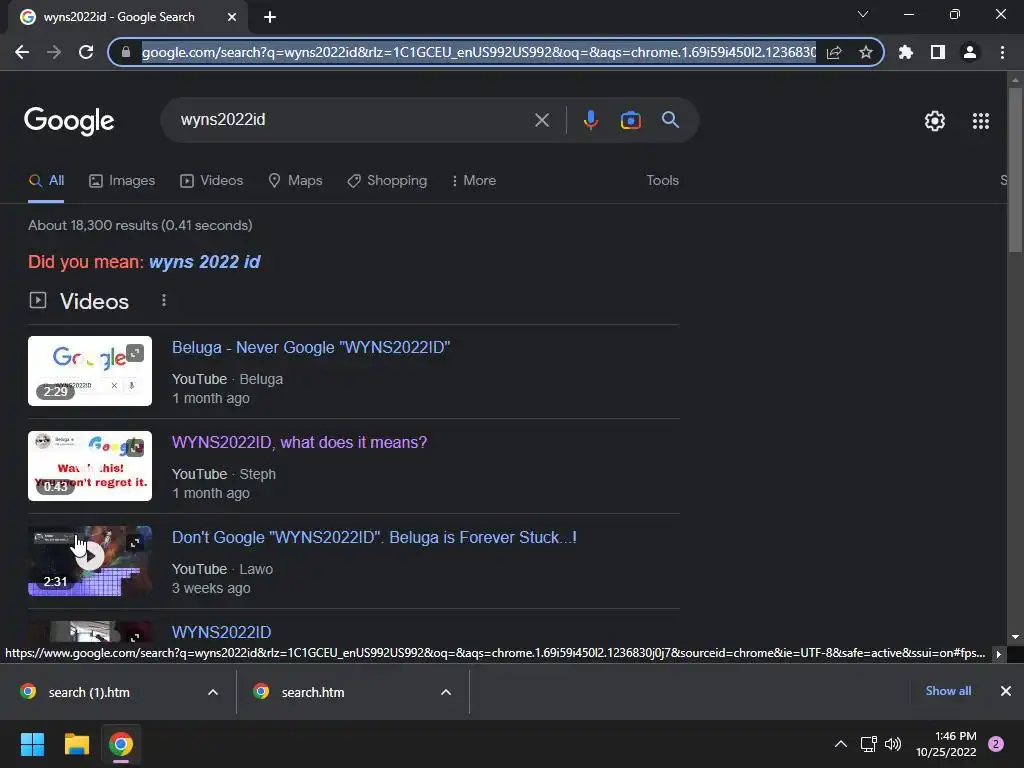Select the browser address bar URL

coord(478,52)
